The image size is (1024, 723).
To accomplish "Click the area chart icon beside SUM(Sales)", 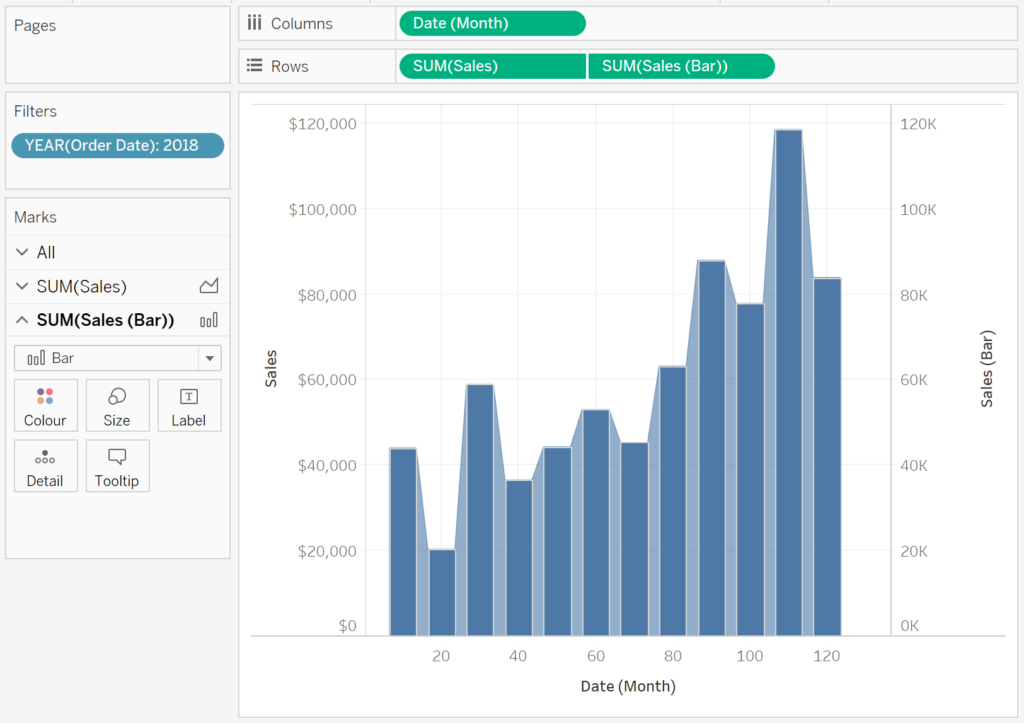I will click(209, 285).
